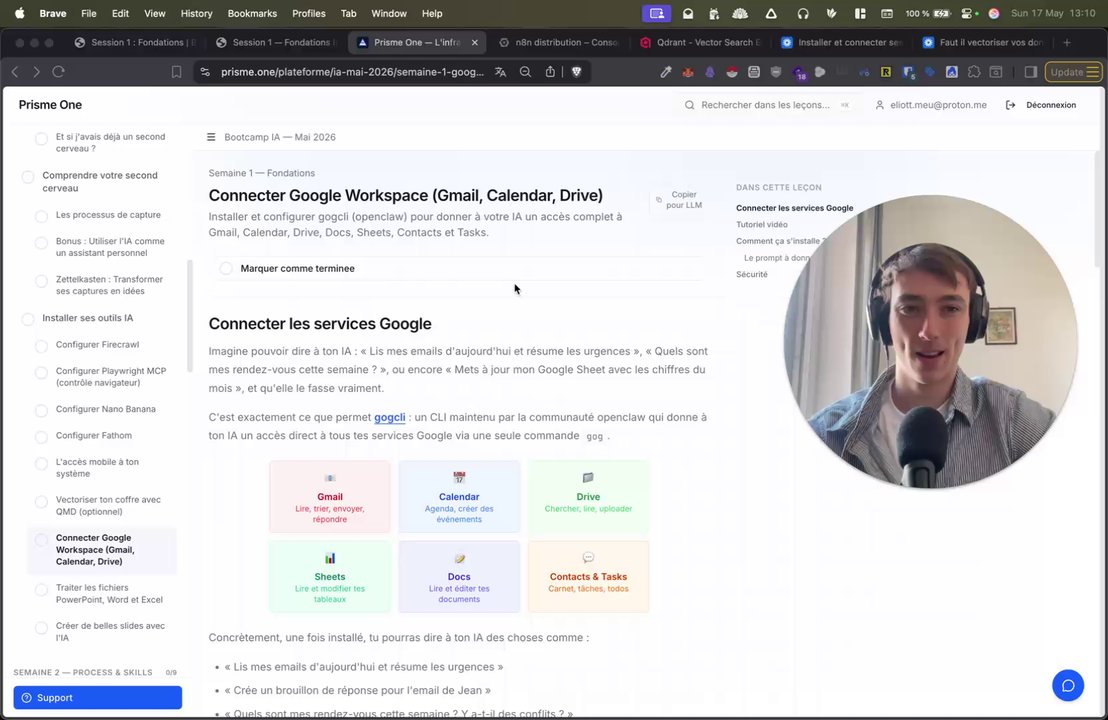Click the Drive service card

588,497
